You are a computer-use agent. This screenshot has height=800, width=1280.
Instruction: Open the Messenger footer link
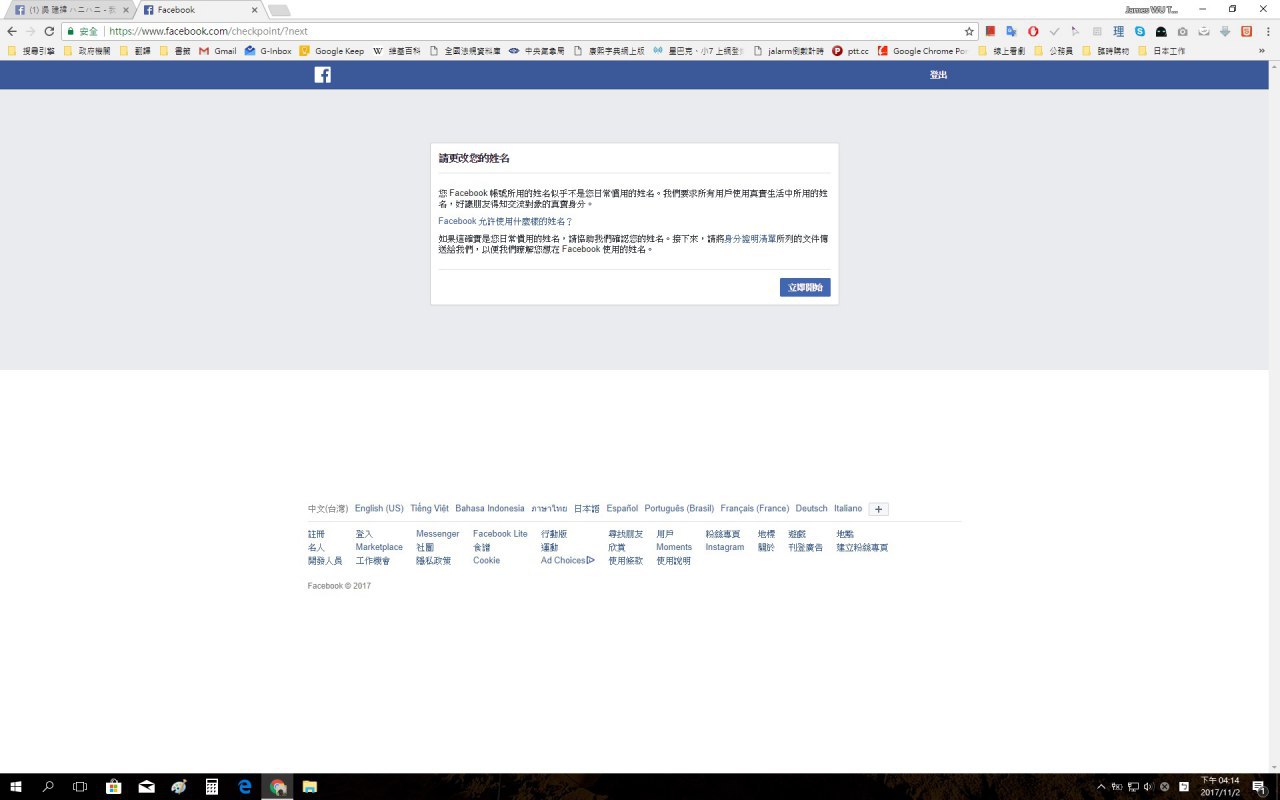pyautogui.click(x=438, y=534)
